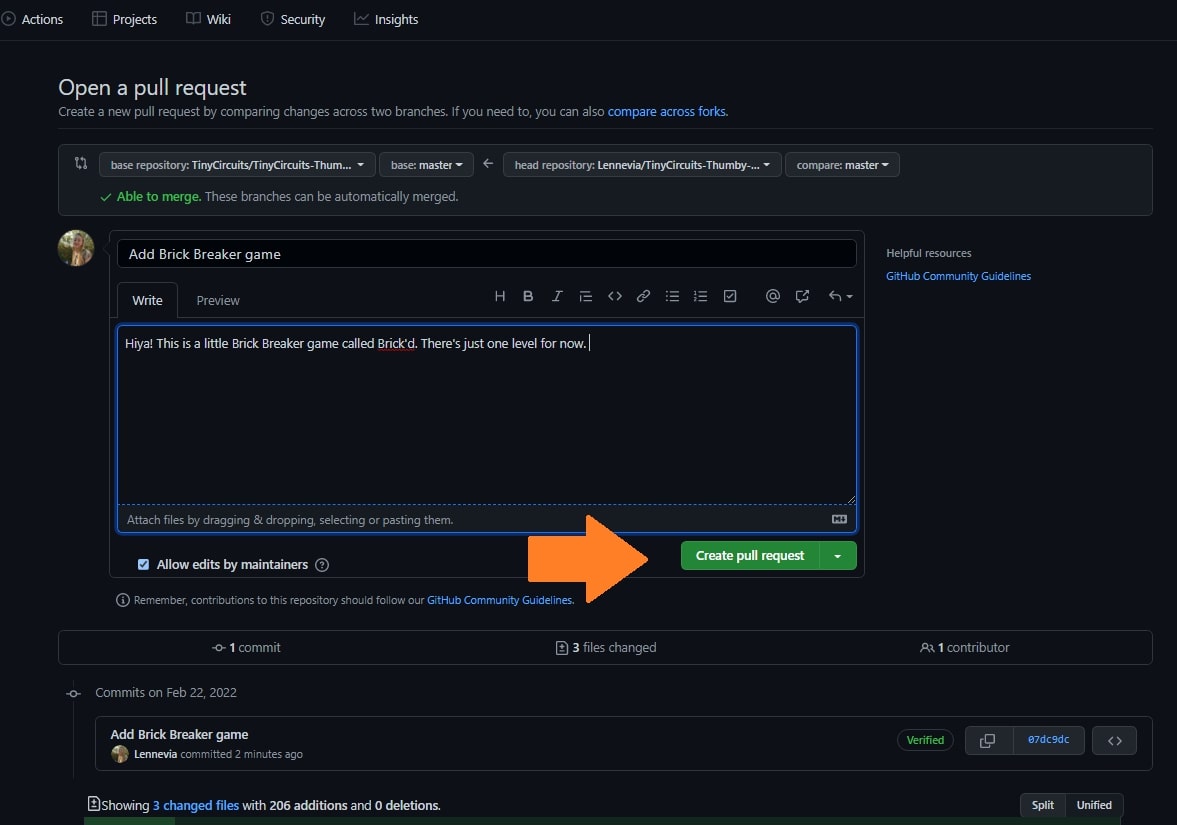Mention a user with the @ icon
1177x825 pixels.
tap(772, 296)
